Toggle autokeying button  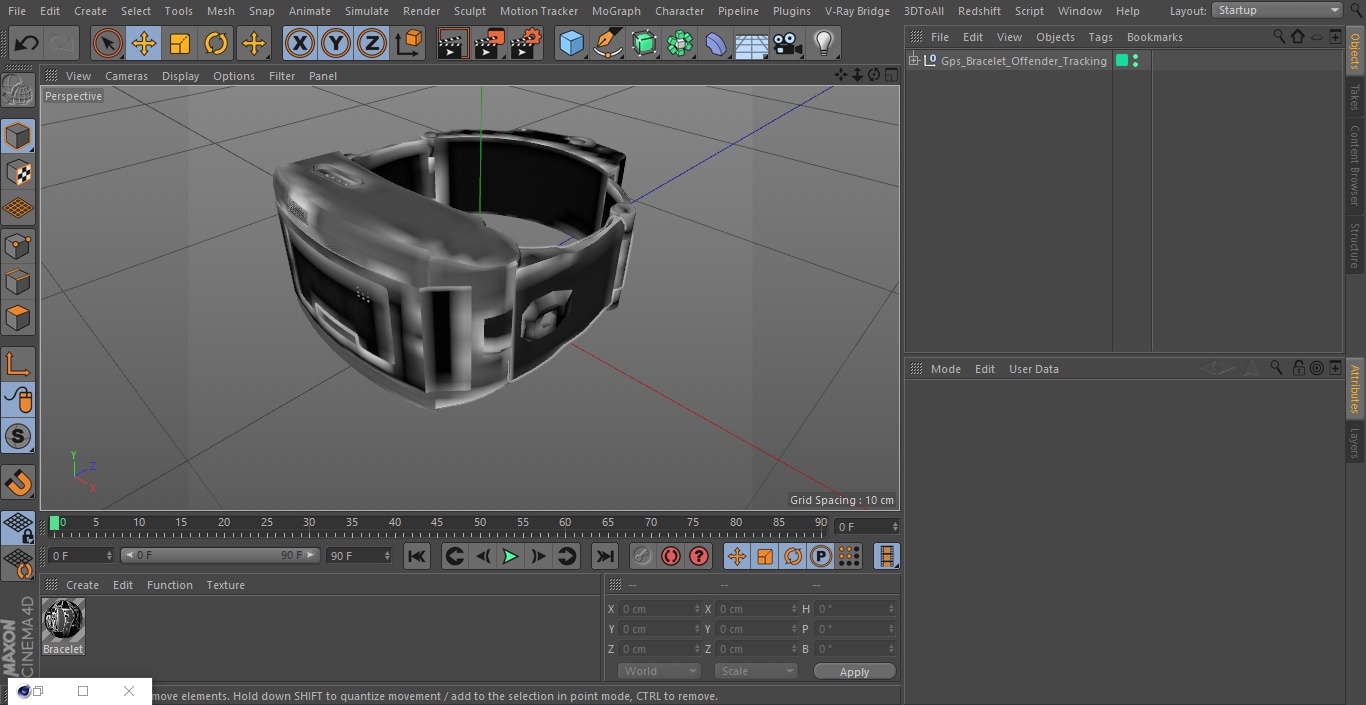coord(671,556)
